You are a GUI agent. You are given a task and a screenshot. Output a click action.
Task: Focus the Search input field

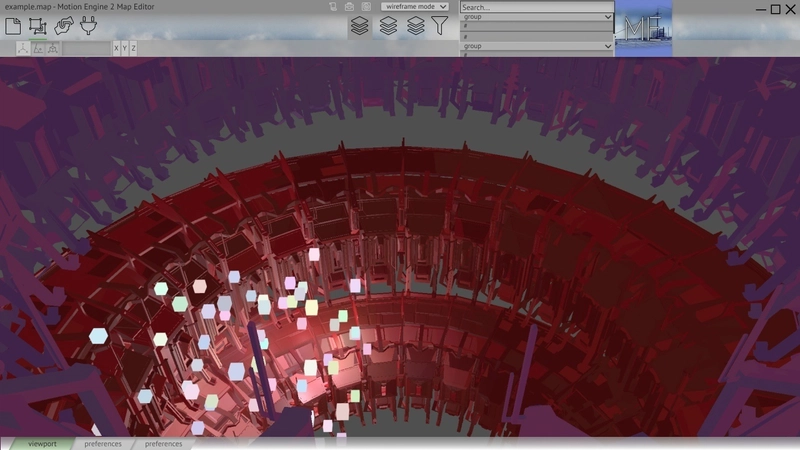coord(537,7)
